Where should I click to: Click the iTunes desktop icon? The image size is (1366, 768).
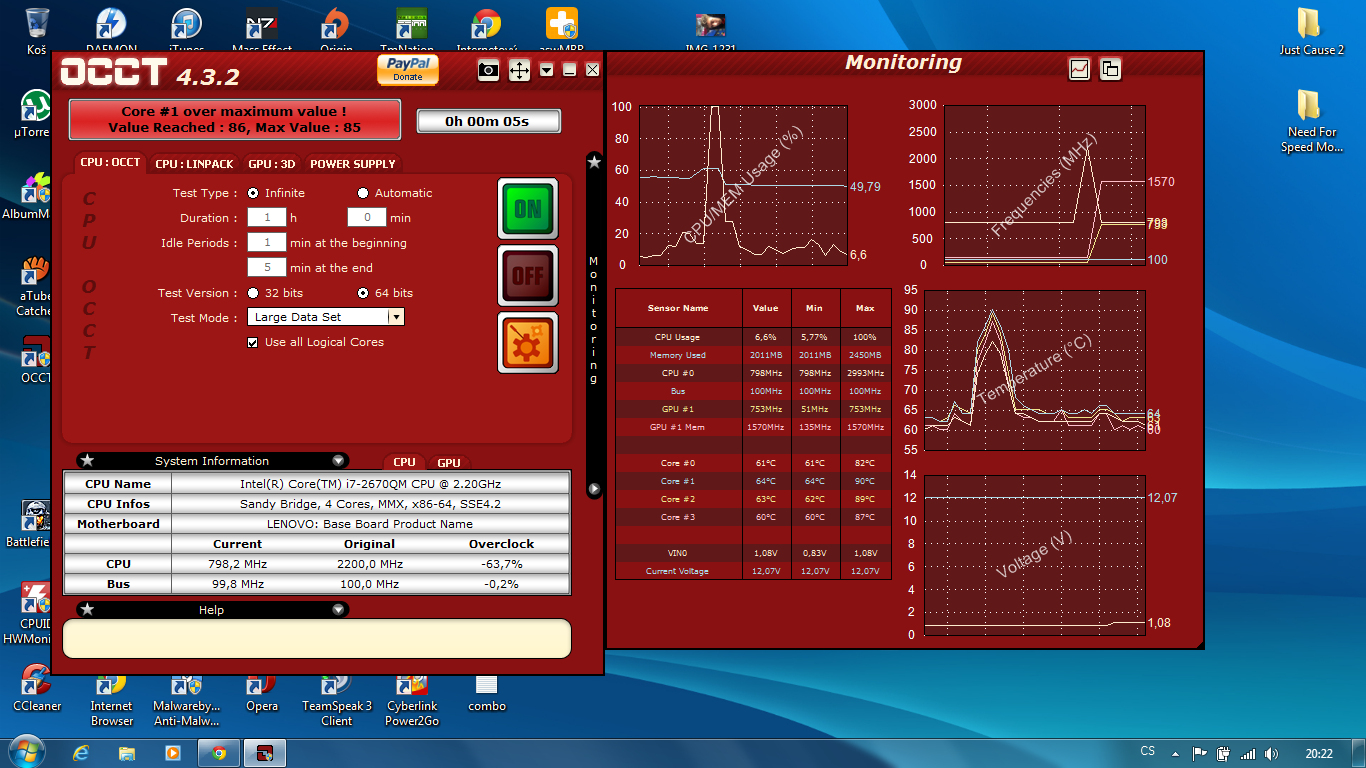tap(187, 30)
